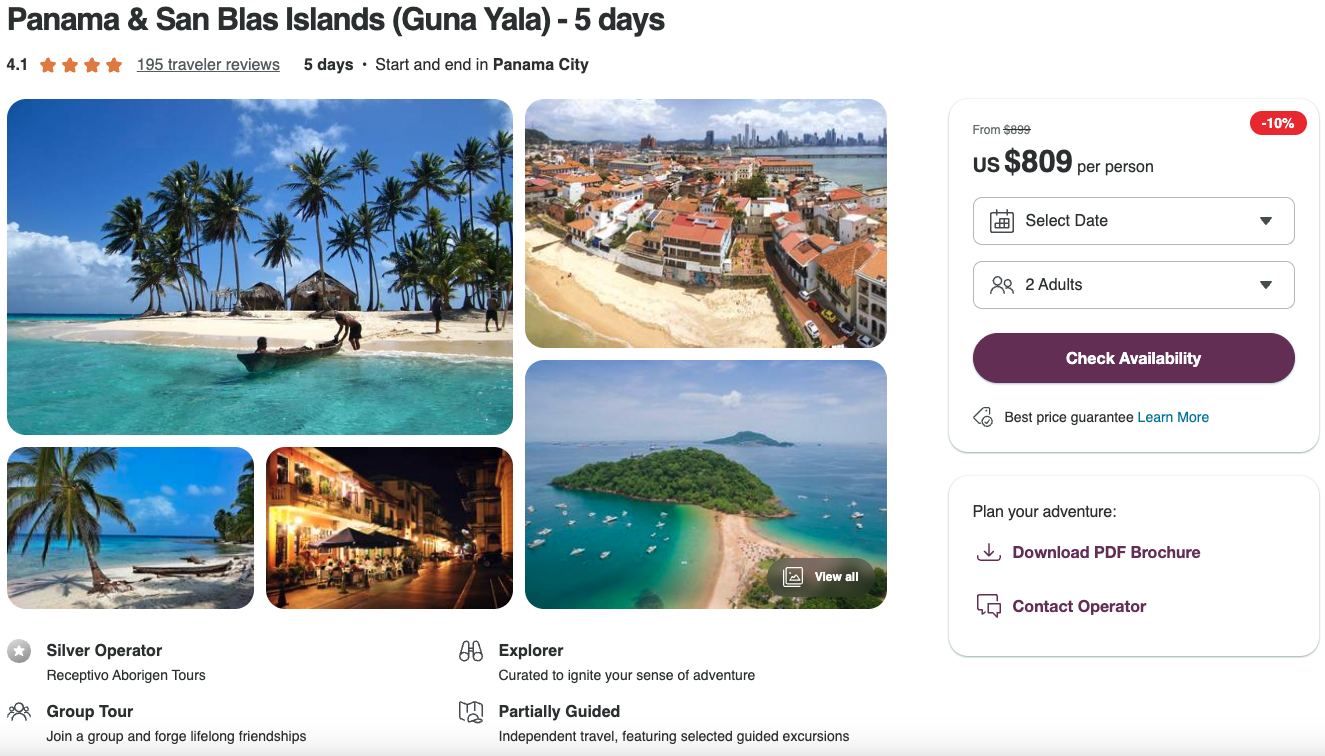The width and height of the screenshot is (1325, 756).
Task: Open the Select Date dropdown
Action: 1133,221
